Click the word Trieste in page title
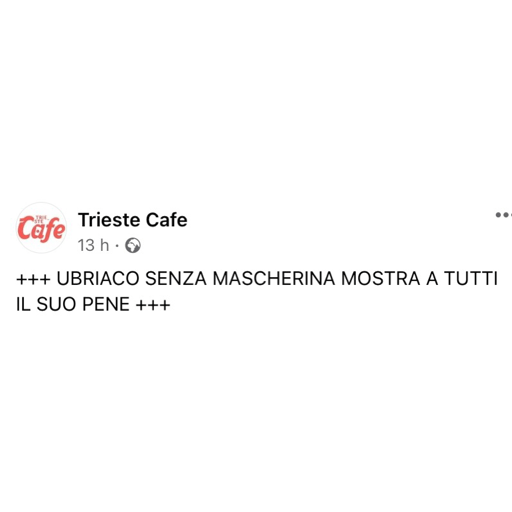Viewport: 512px width, 512px height. click(x=109, y=220)
